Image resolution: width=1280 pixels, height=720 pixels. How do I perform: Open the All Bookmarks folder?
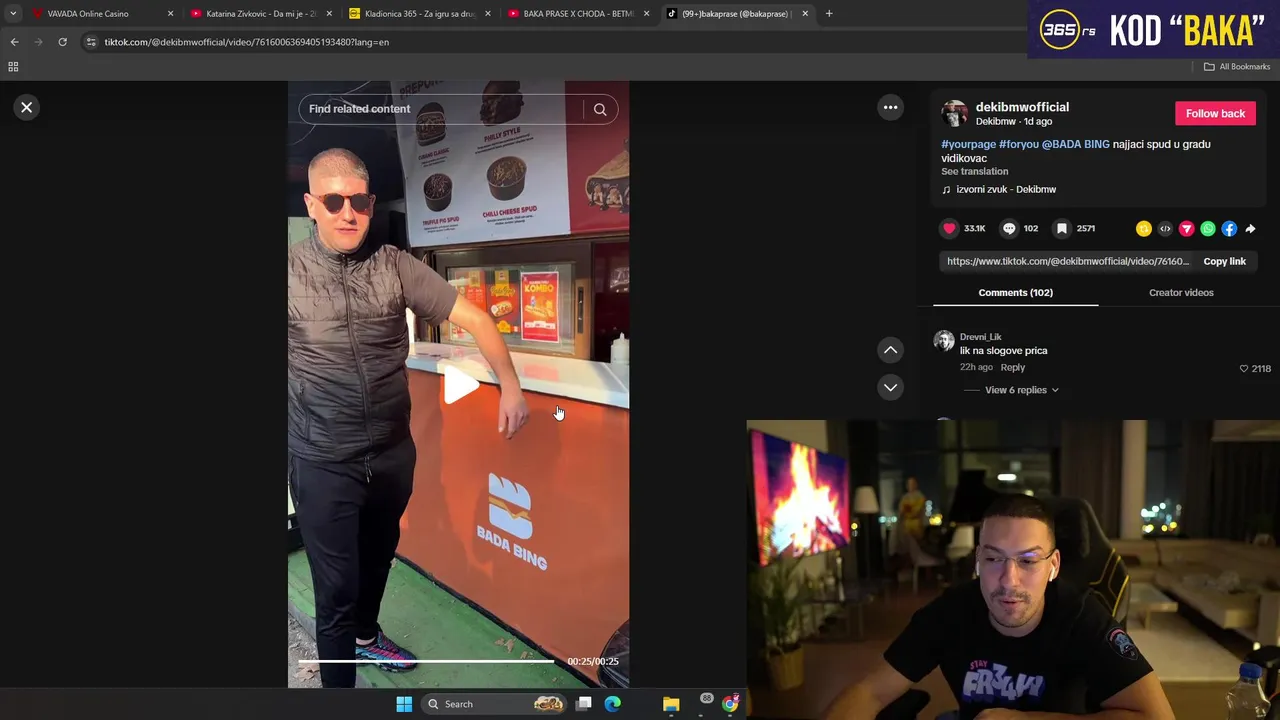[1237, 67]
